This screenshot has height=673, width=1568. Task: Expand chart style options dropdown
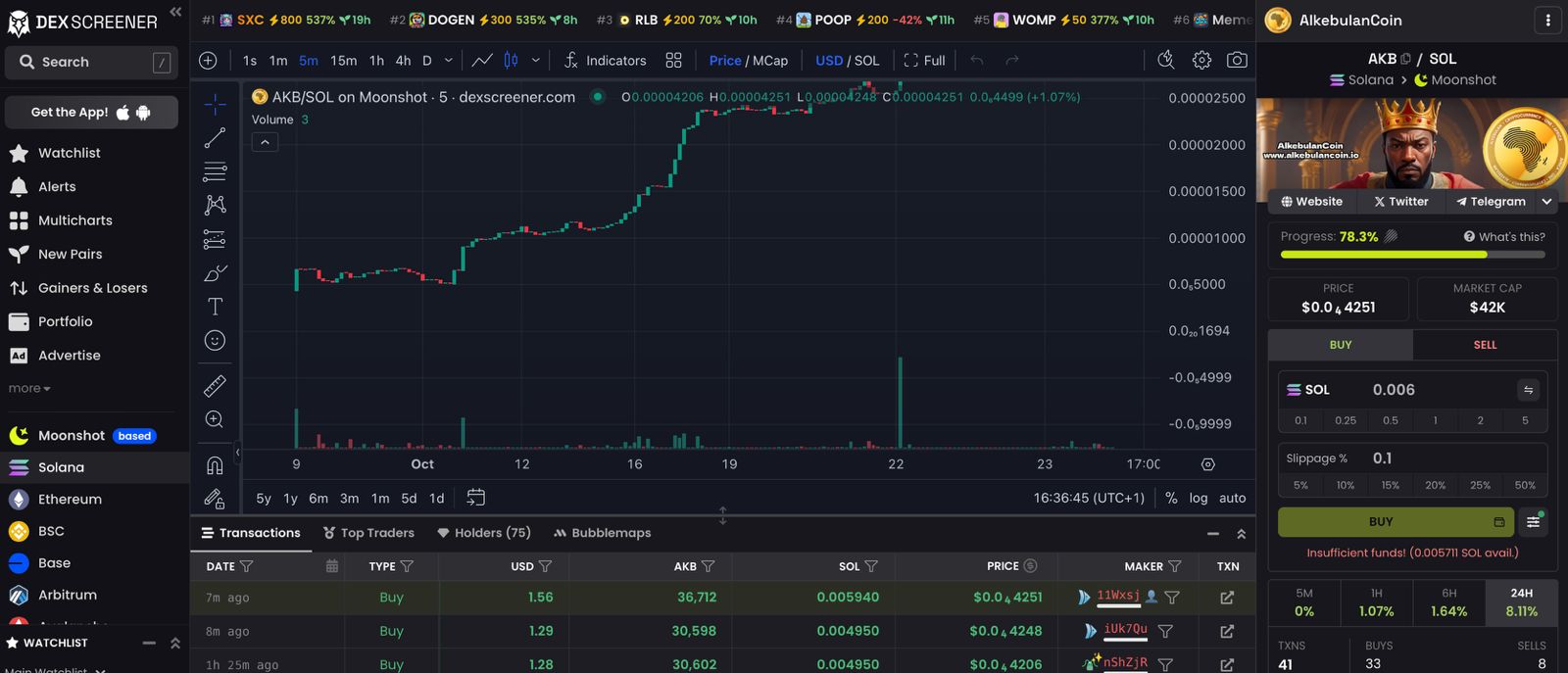pos(536,61)
